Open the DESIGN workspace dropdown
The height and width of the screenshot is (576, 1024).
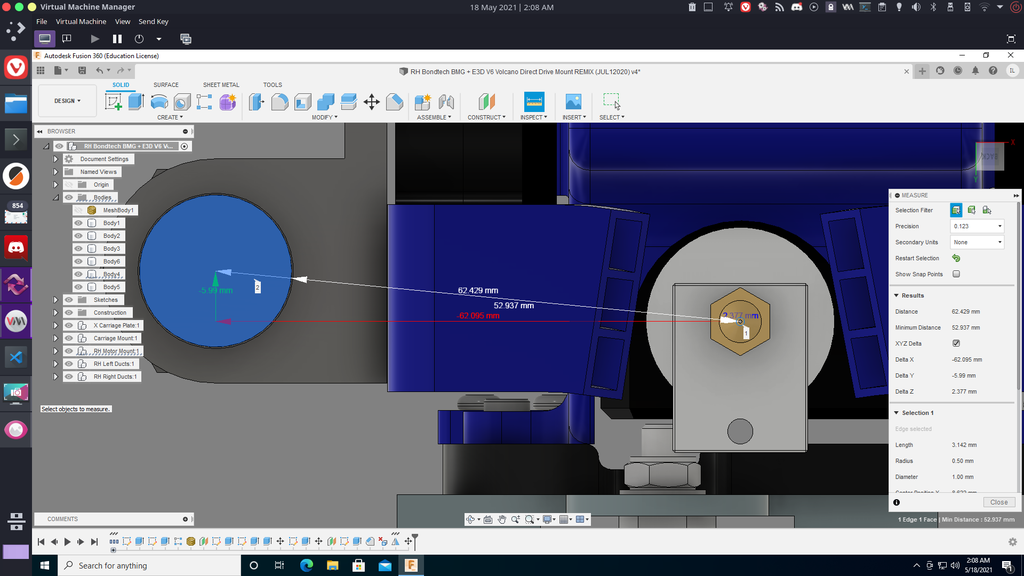[x=67, y=101]
